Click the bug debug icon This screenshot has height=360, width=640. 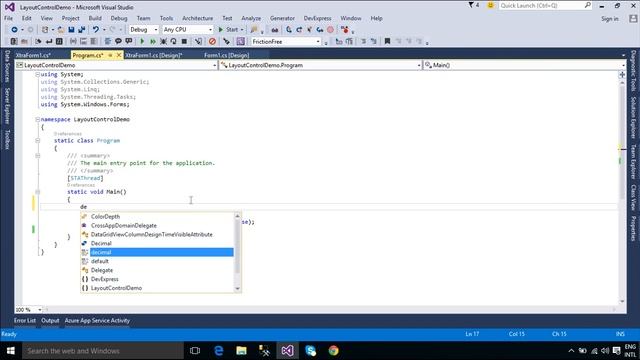tap(163, 41)
